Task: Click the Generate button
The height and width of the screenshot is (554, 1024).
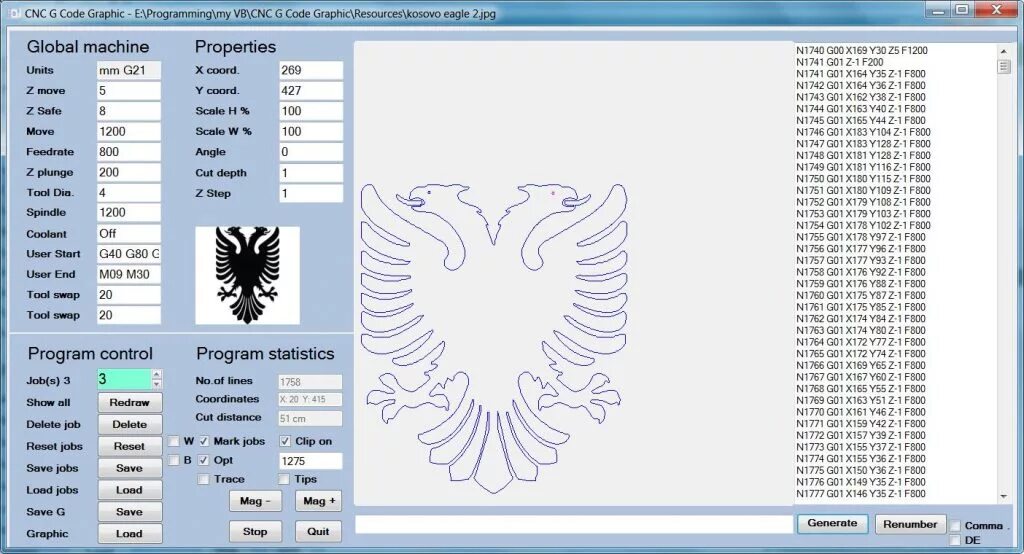Action: click(832, 523)
